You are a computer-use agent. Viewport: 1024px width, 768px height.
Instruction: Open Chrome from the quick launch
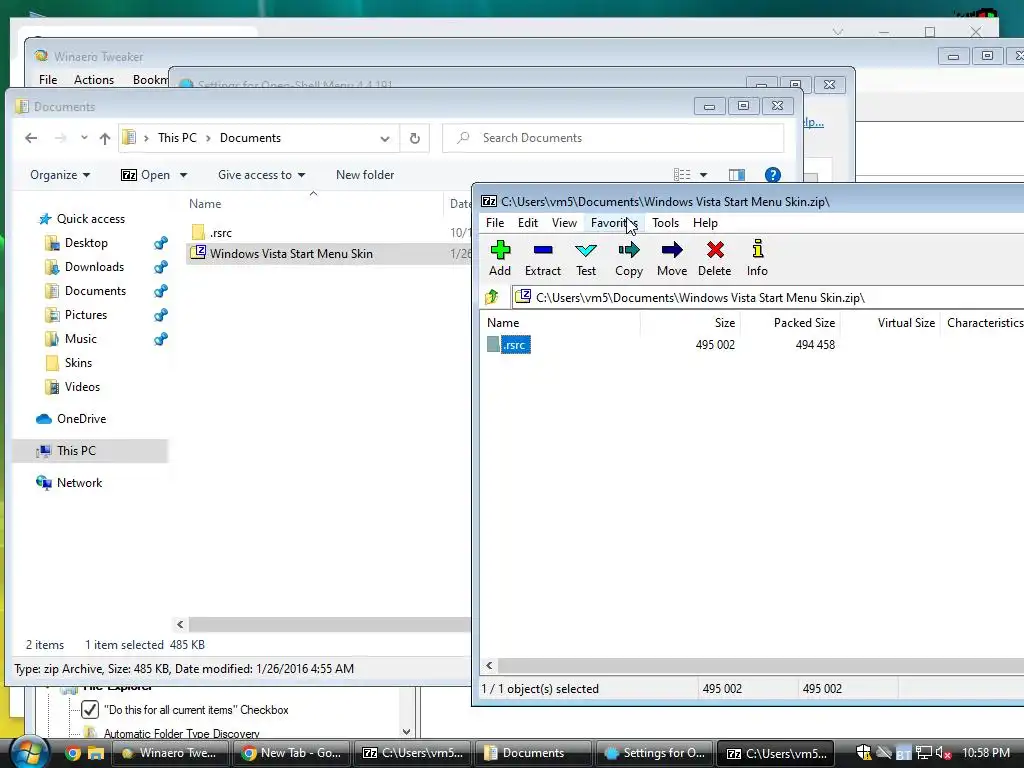click(73, 754)
